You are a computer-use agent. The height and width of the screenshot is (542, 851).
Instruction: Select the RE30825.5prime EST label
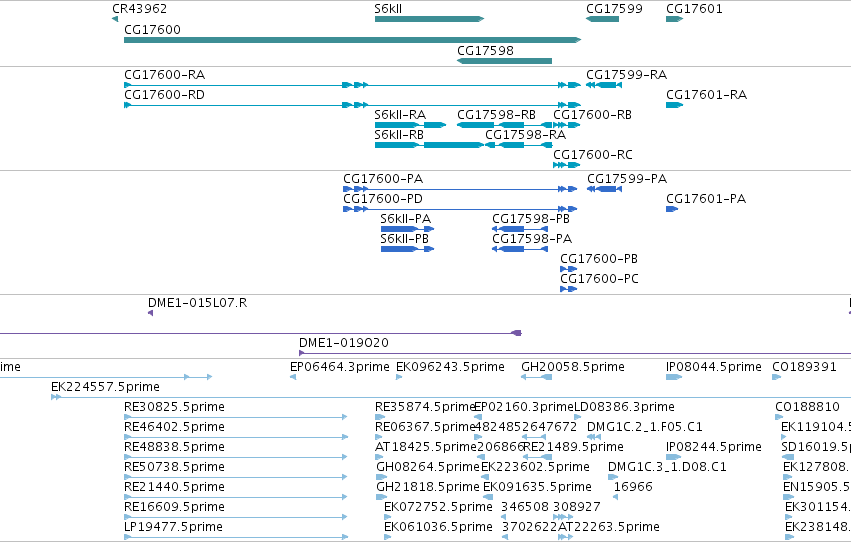tap(174, 407)
